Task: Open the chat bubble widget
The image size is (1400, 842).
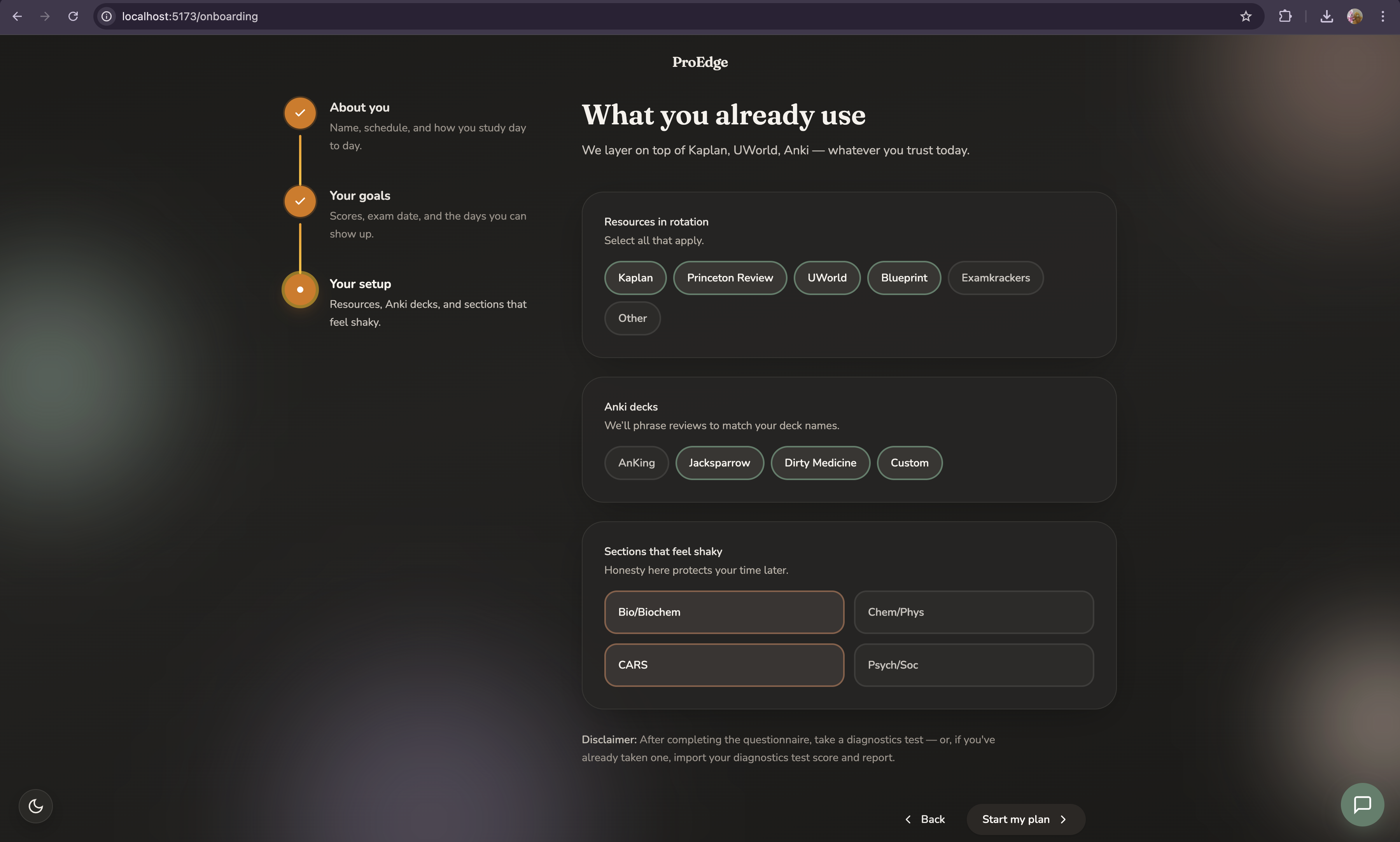Action: [1362, 804]
